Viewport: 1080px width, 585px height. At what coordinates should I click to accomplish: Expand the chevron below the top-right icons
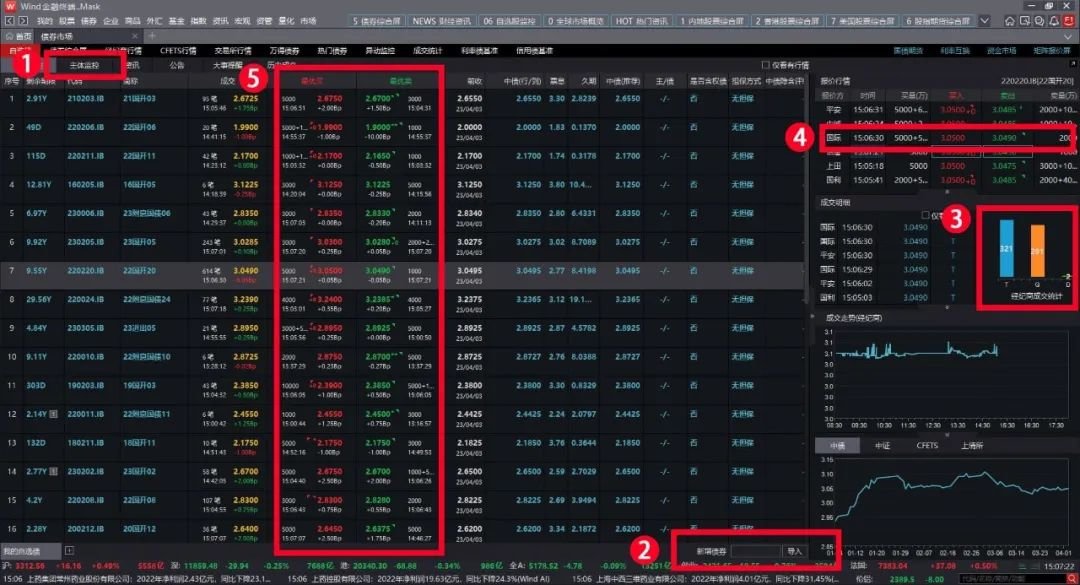pos(1068,37)
